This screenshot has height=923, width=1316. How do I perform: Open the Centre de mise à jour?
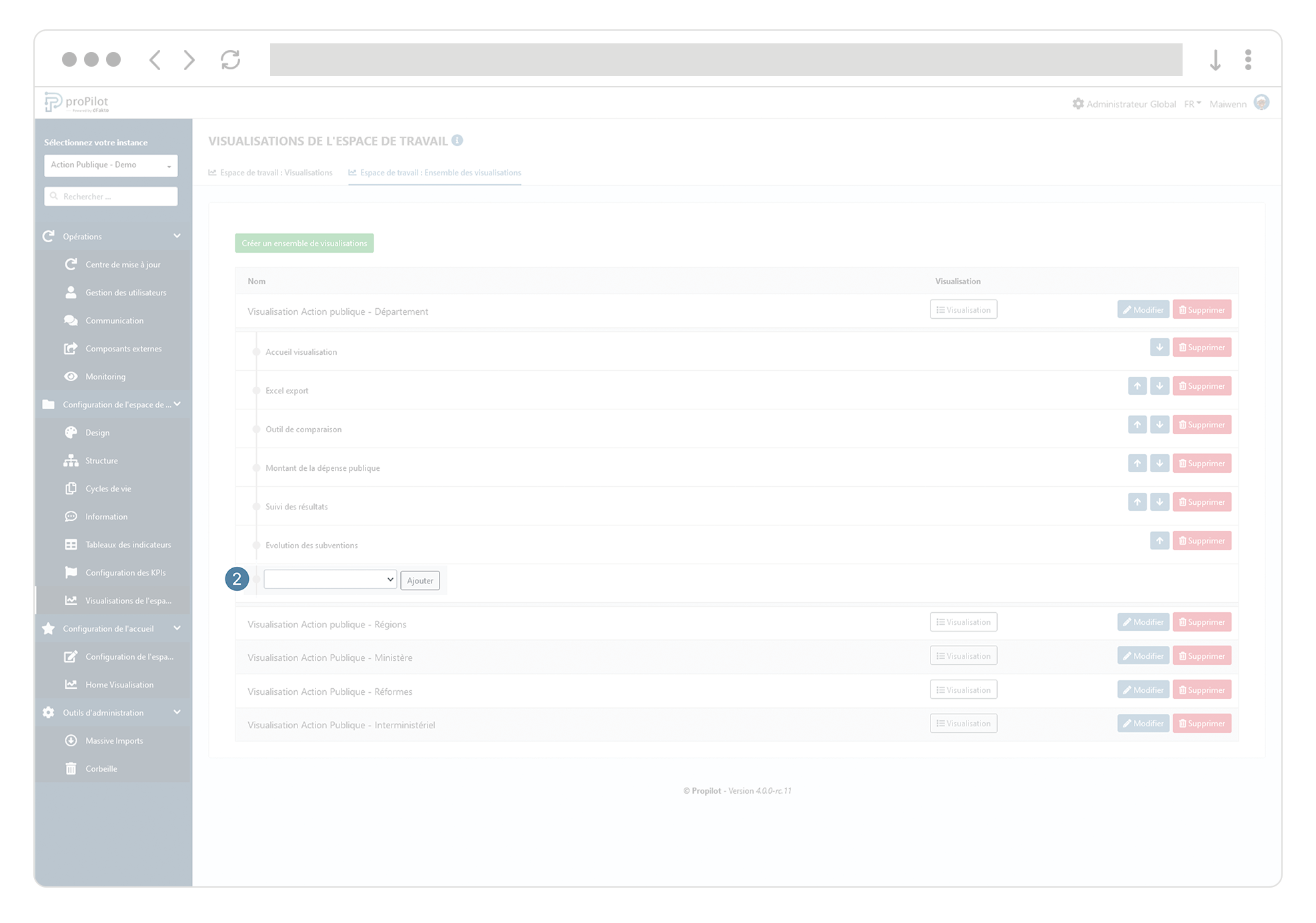click(x=122, y=264)
